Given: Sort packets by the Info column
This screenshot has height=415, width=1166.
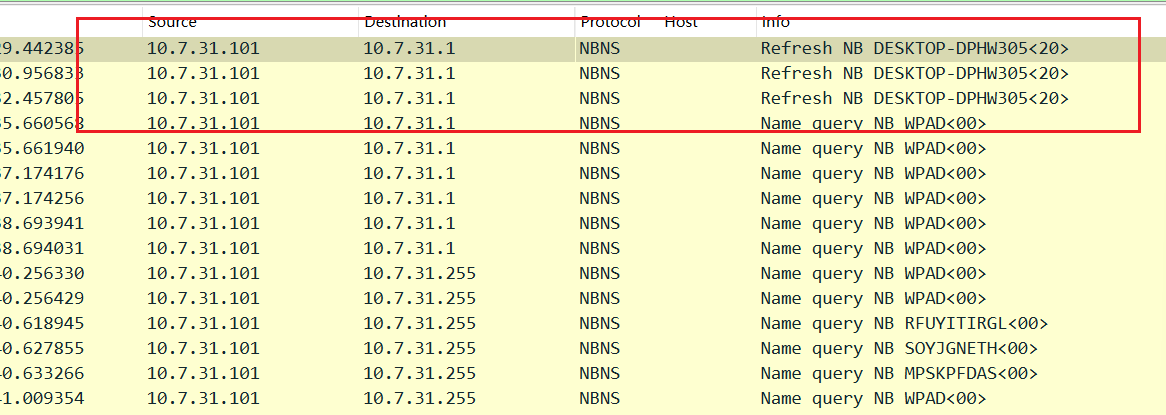Looking at the screenshot, I should (x=775, y=22).
